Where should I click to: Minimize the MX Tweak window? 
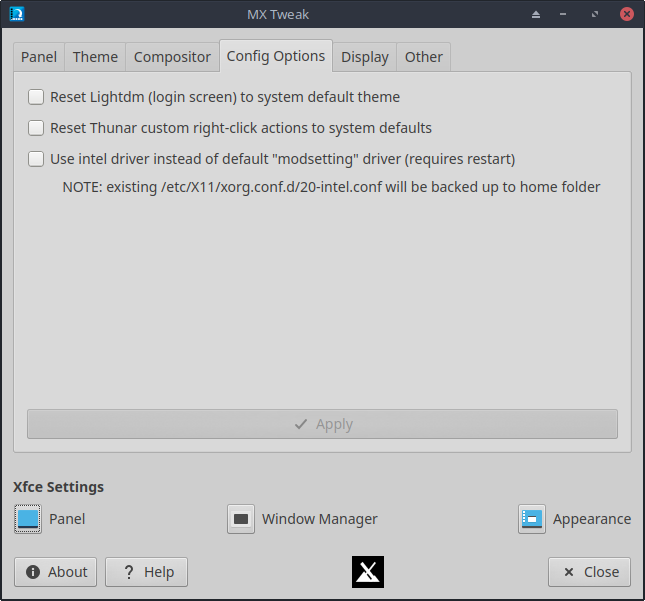pyautogui.click(x=566, y=15)
